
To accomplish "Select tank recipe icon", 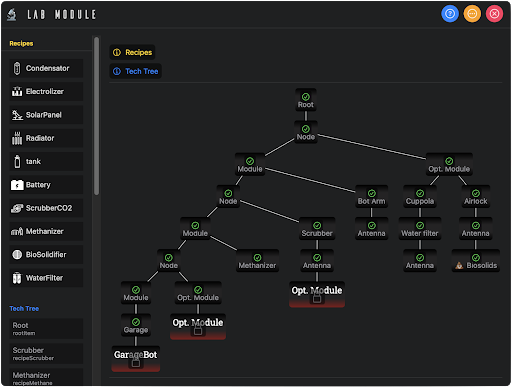I will coord(17,161).
